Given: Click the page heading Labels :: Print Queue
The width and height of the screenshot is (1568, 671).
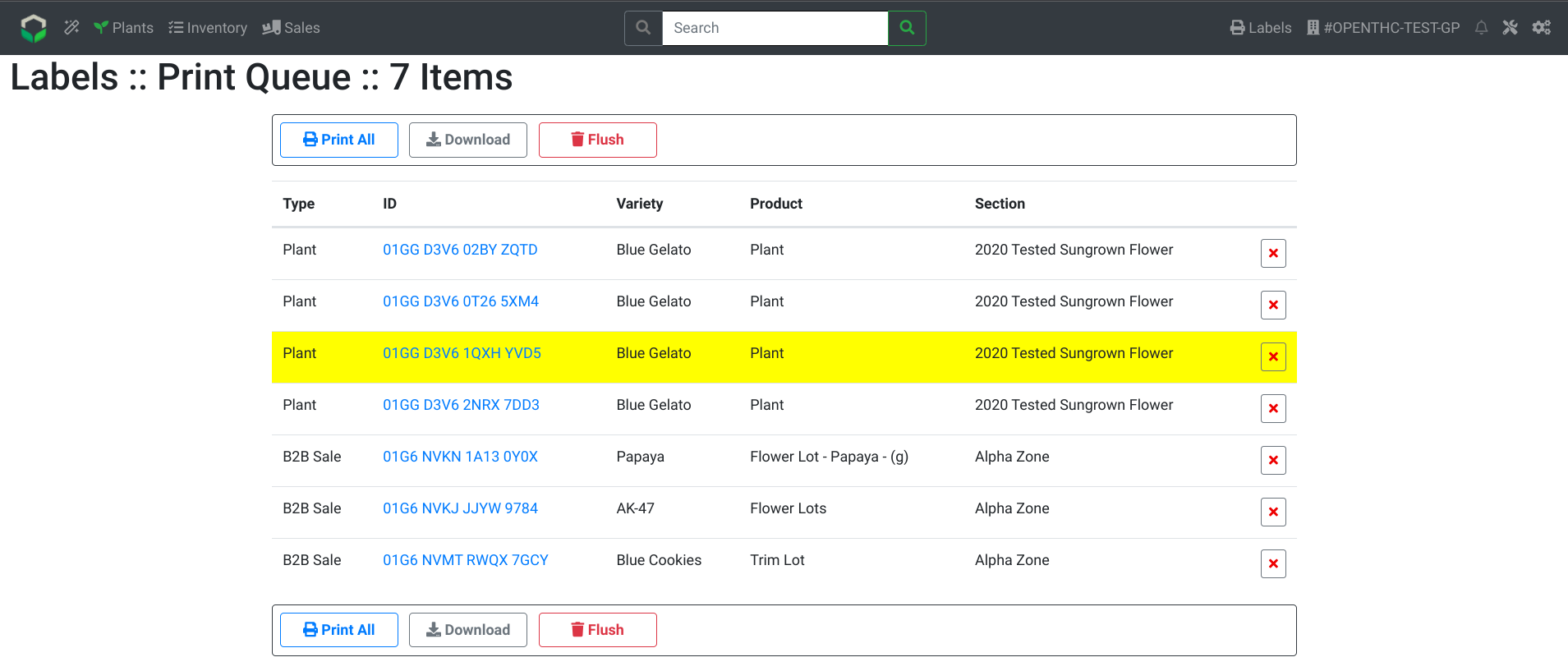Looking at the screenshot, I should tap(262, 77).
